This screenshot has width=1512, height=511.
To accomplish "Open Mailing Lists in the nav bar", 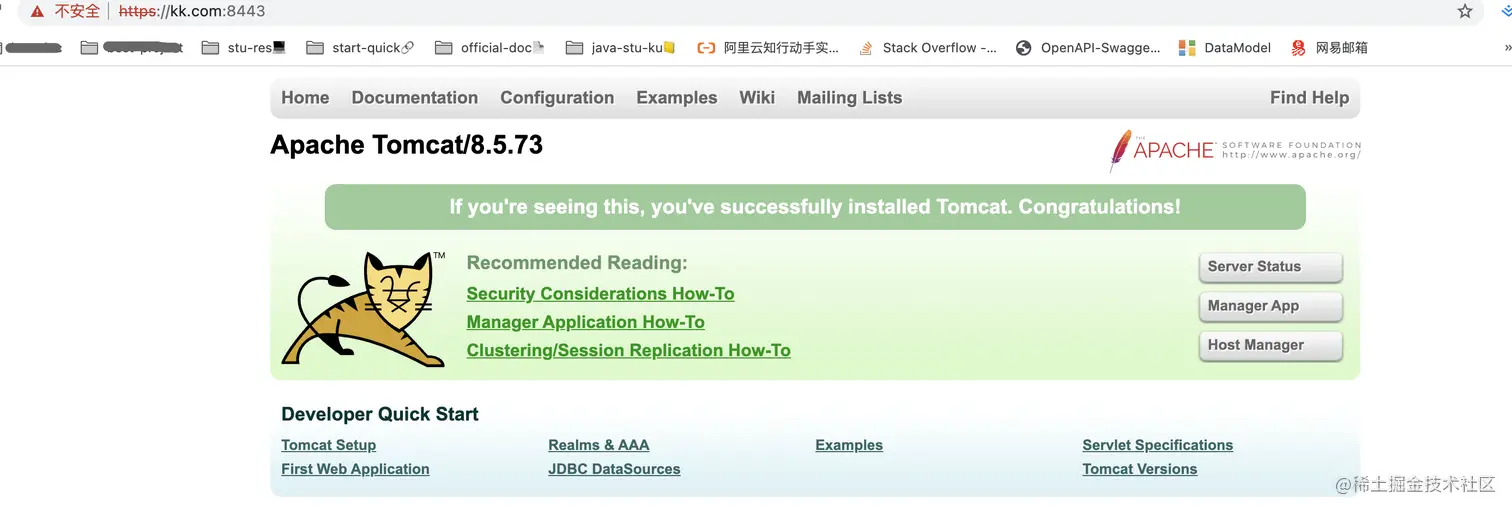I will tap(849, 97).
